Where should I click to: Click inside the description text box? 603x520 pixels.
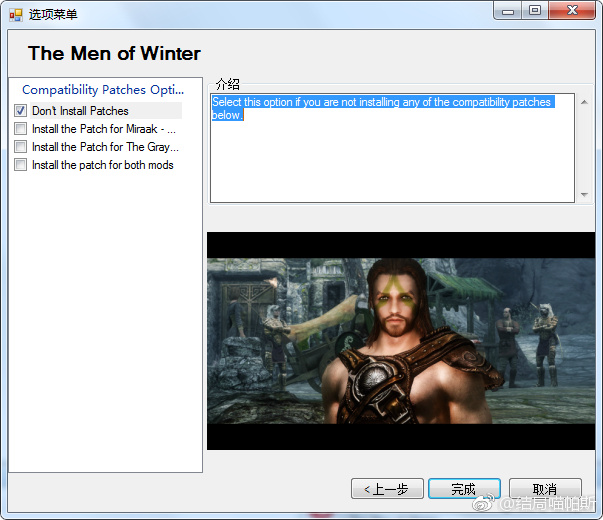392,148
